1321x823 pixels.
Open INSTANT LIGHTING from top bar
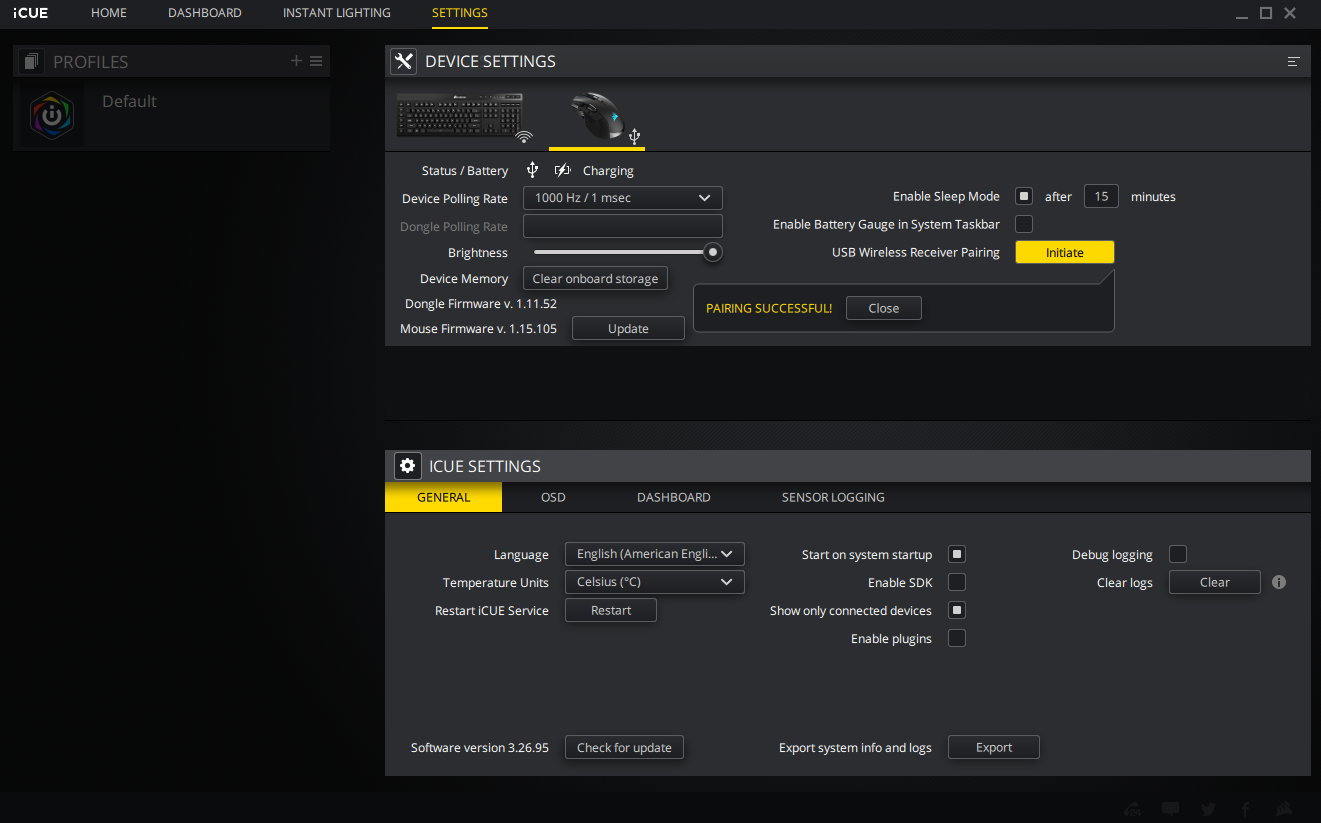pos(337,13)
